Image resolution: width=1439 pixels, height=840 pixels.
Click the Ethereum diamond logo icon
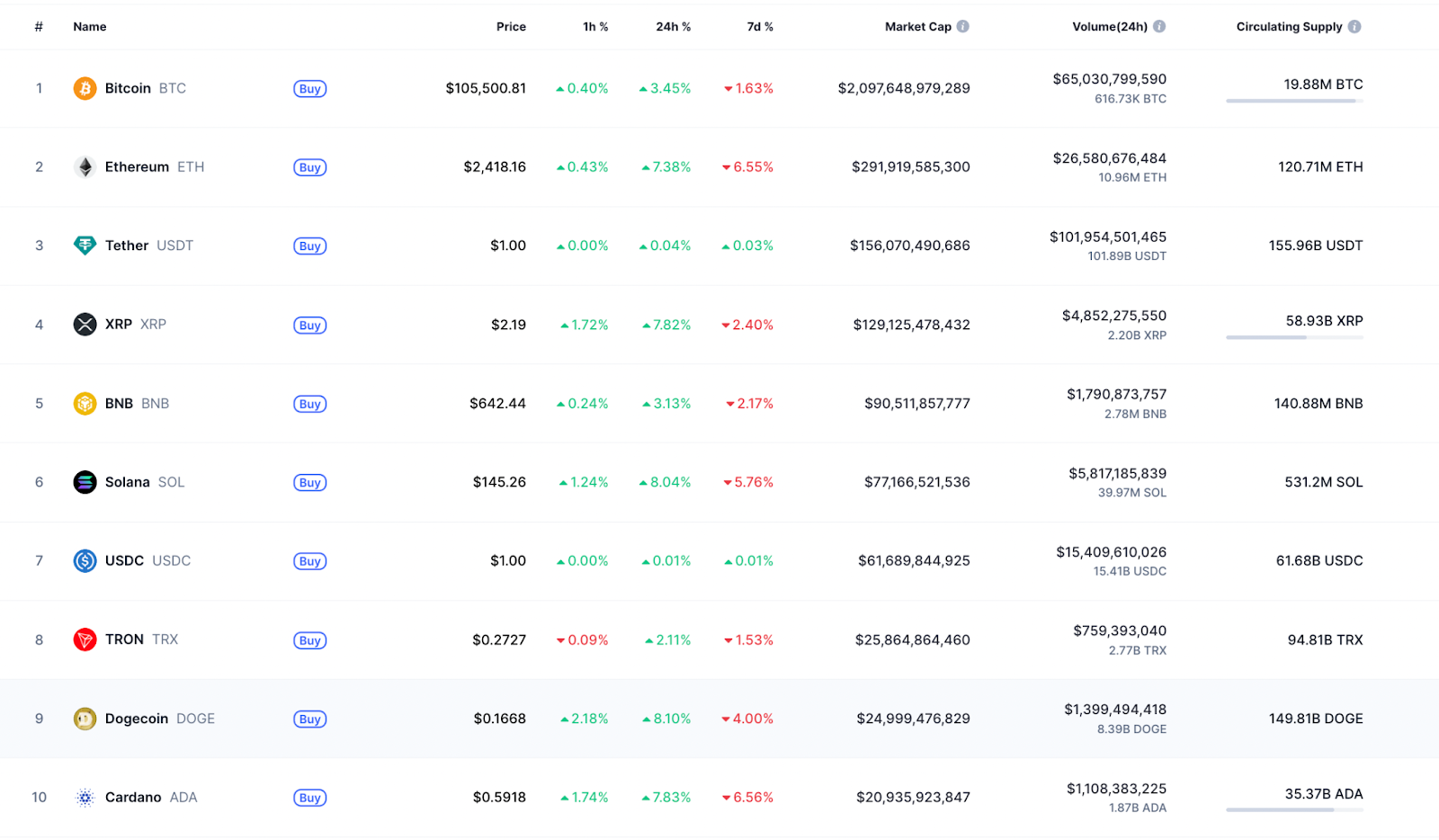coord(85,167)
